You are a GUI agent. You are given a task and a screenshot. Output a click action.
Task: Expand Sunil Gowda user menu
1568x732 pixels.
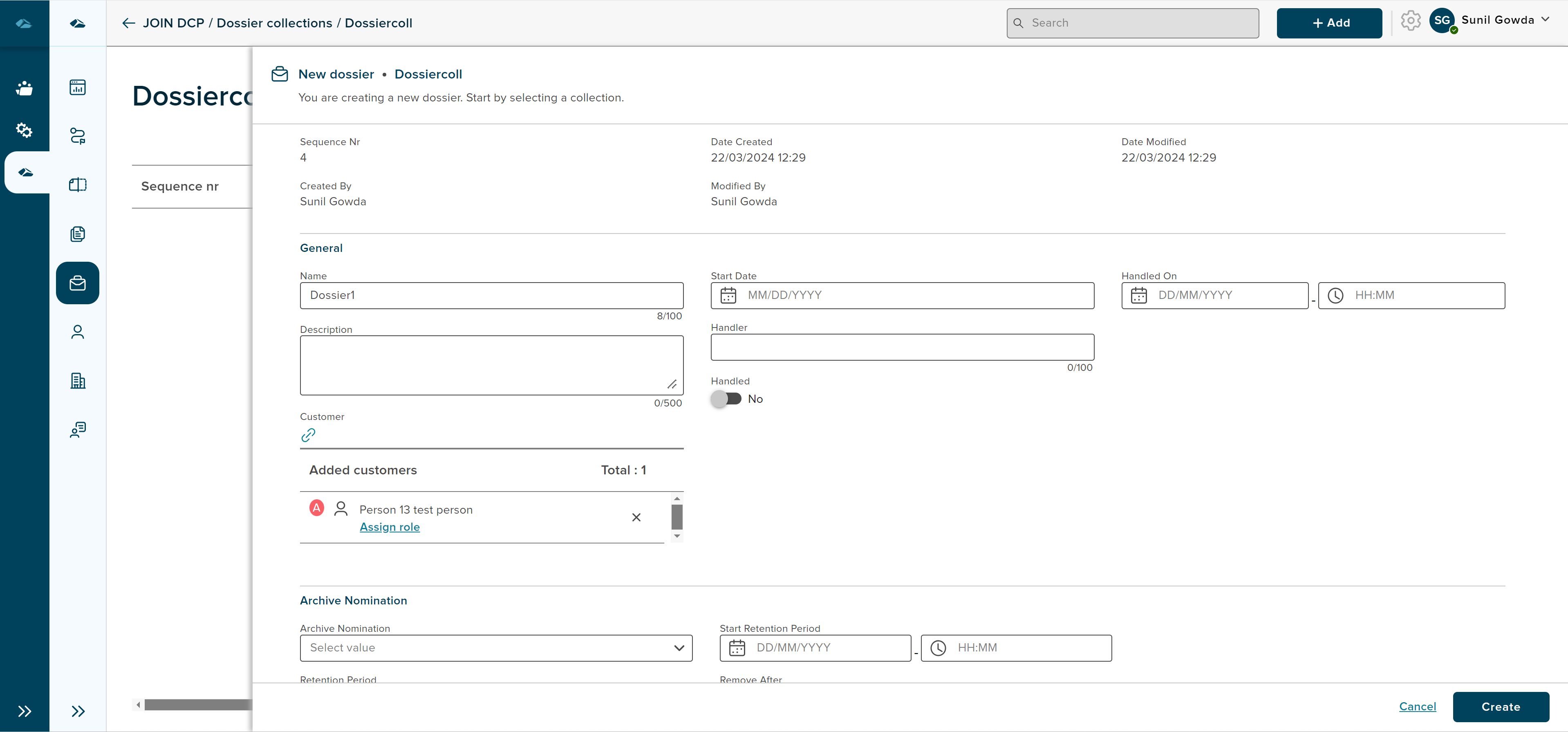(x=1546, y=20)
